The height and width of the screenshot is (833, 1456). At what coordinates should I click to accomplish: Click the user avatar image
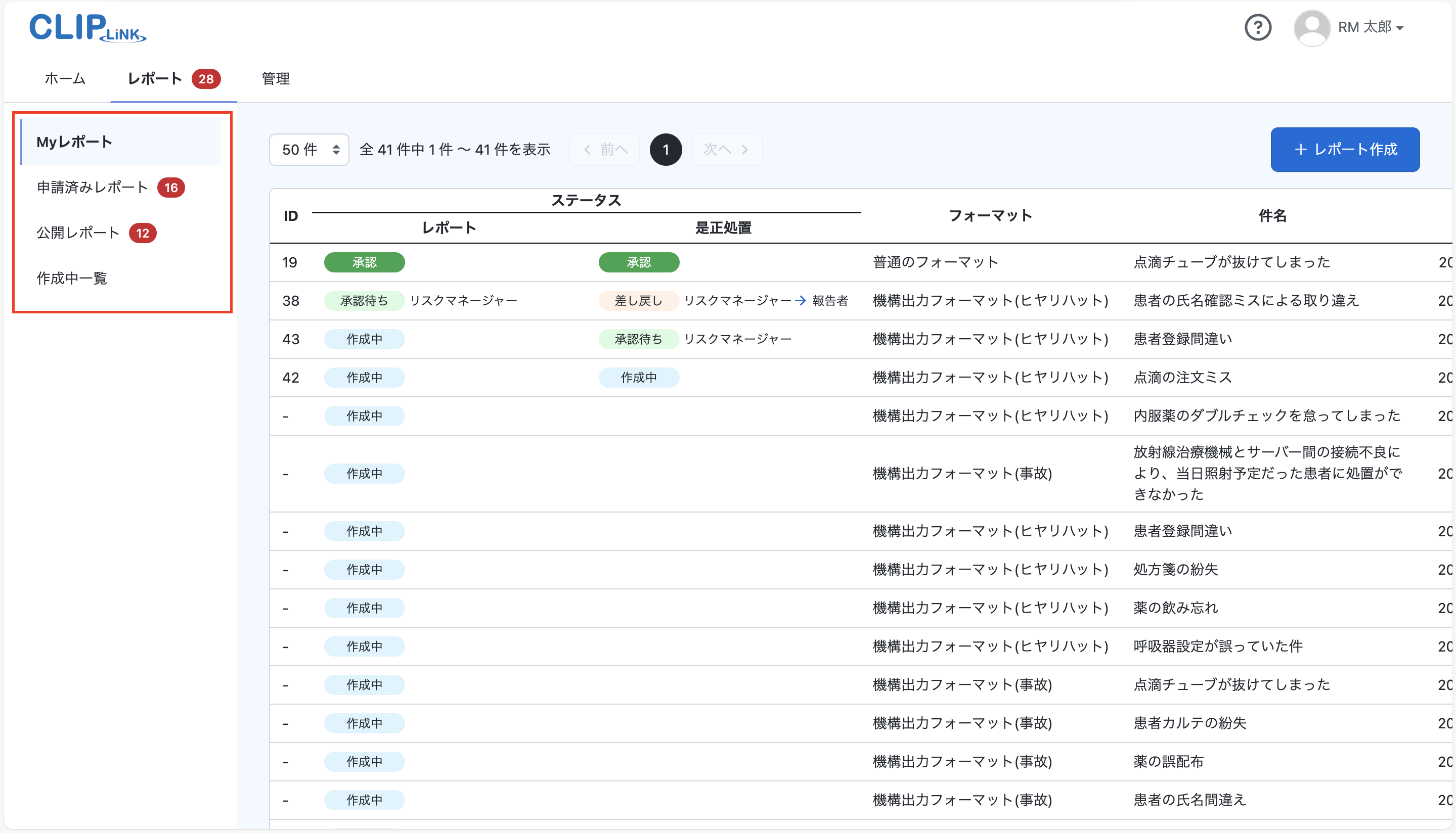pyautogui.click(x=1311, y=27)
